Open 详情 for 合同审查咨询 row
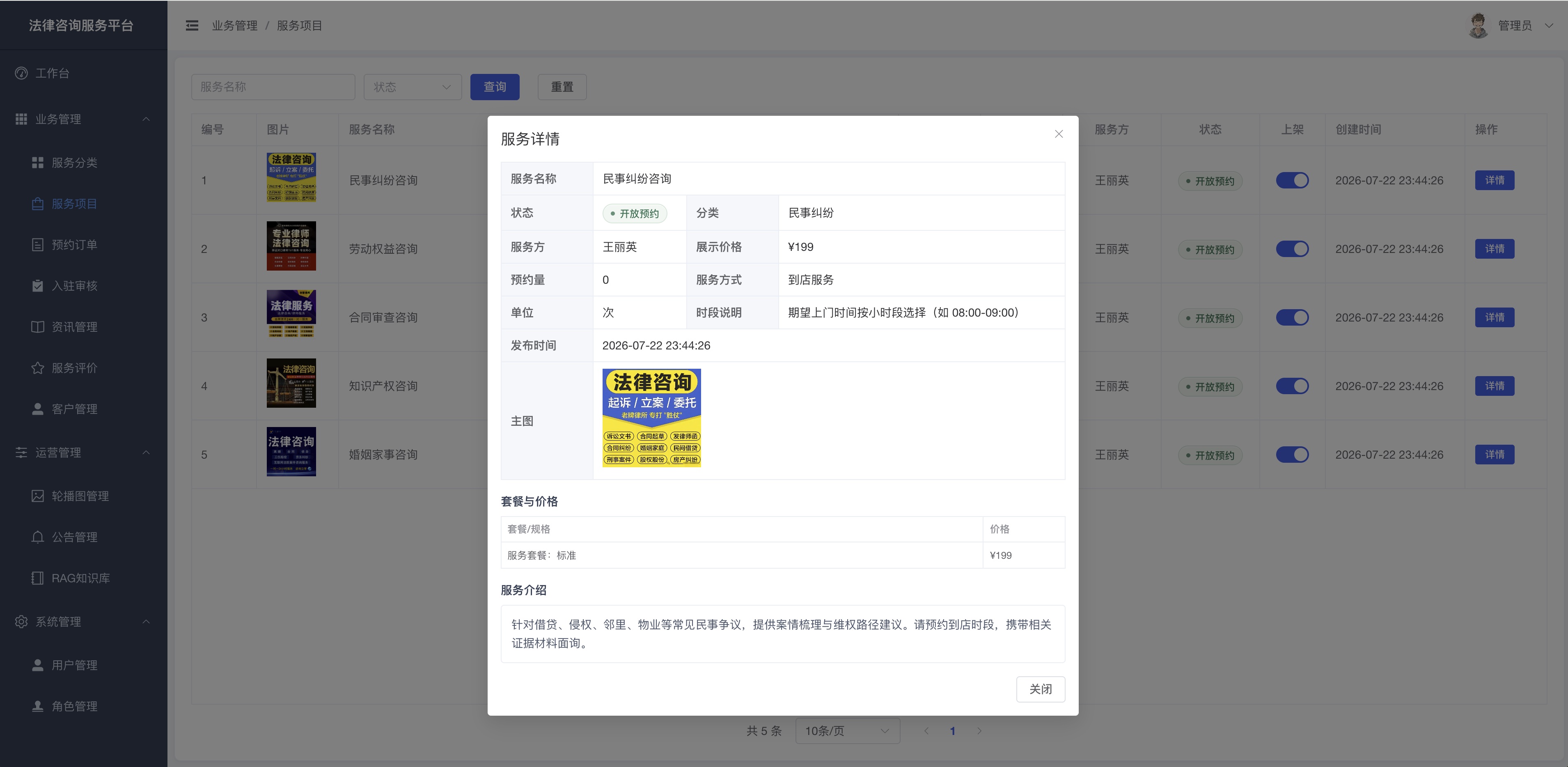1568x767 pixels. (x=1495, y=317)
